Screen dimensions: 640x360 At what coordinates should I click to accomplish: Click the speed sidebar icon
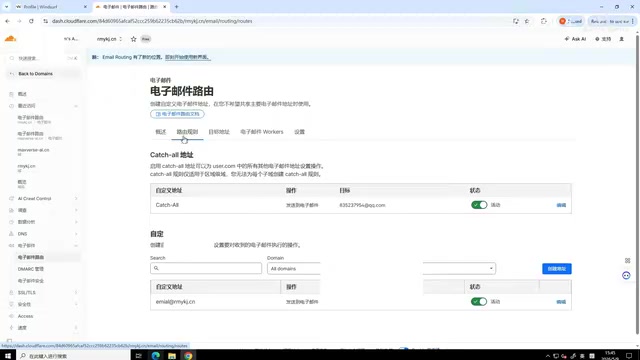[x=11, y=328]
